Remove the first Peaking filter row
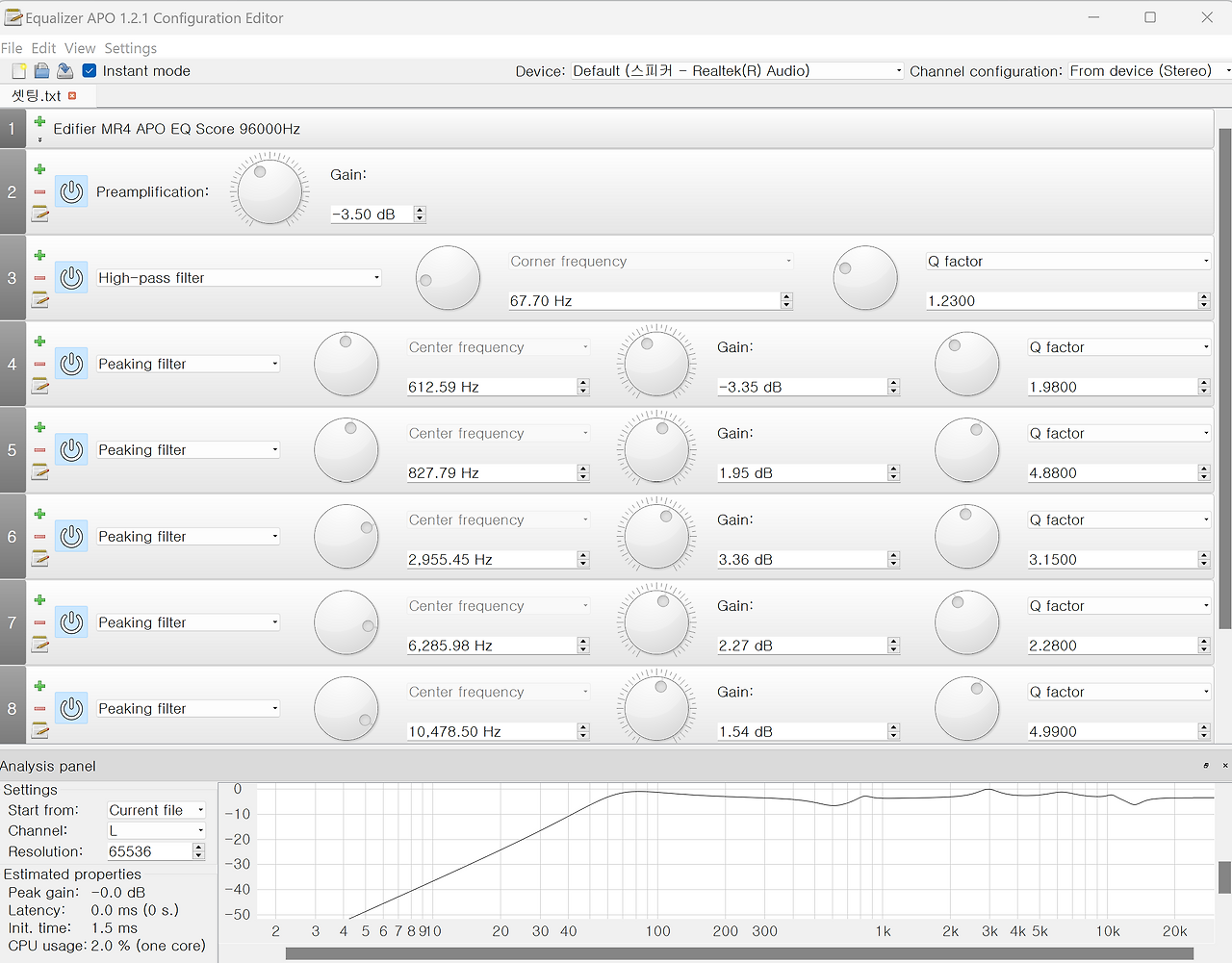1232x963 pixels. pyautogui.click(x=39, y=364)
